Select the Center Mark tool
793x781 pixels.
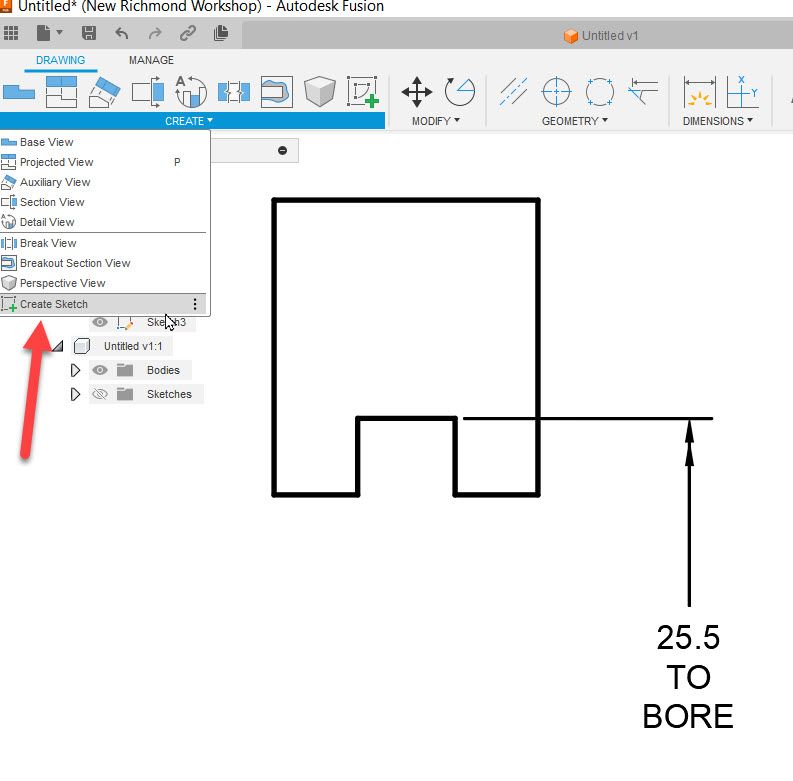tap(556, 92)
